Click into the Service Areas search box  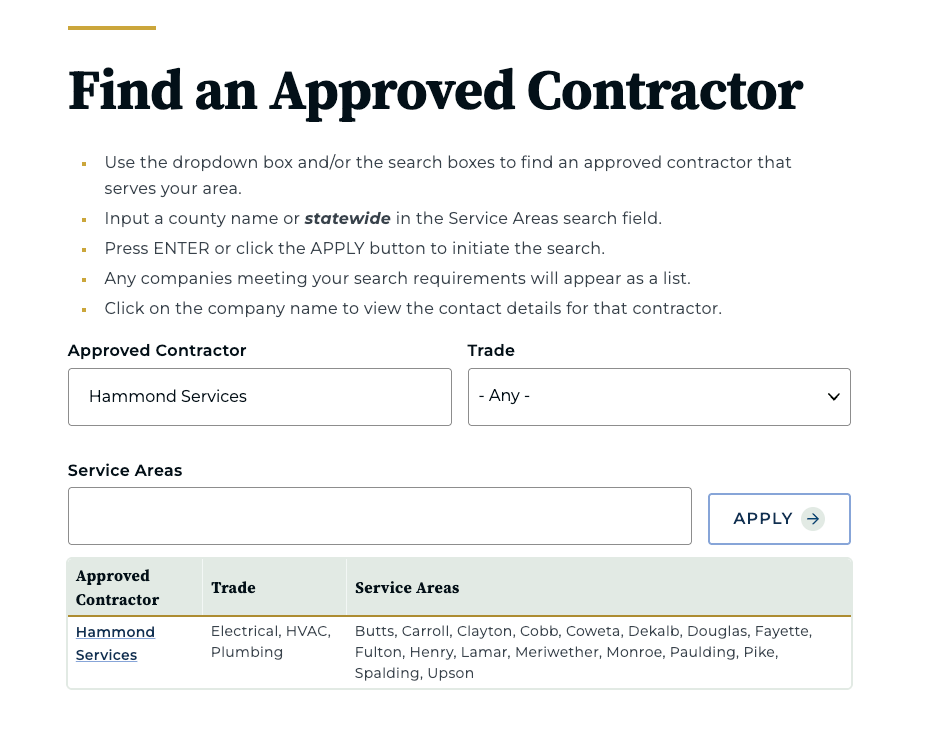pyautogui.click(x=379, y=516)
